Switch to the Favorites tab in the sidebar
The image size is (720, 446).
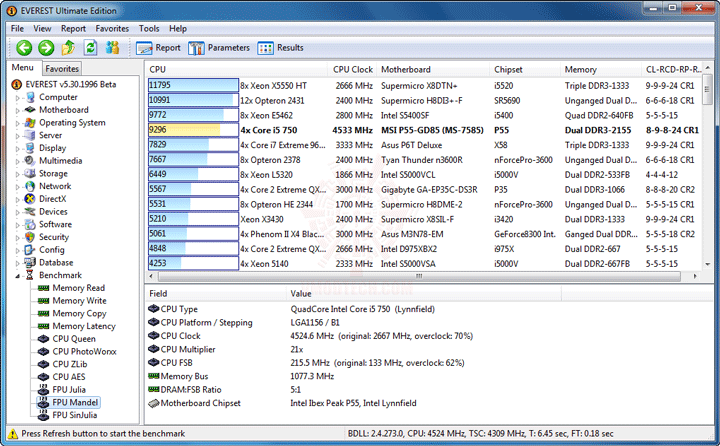pyautogui.click(x=62, y=68)
